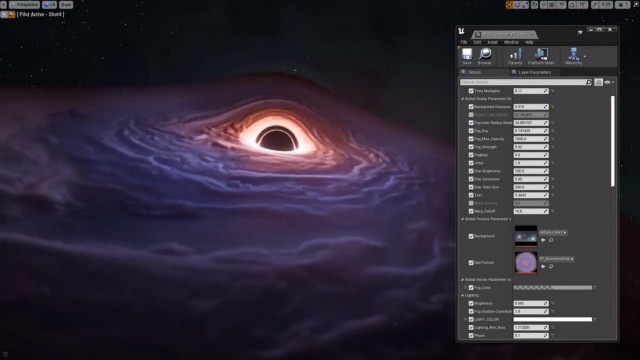
Task: Select the Details tab
Action: click(x=474, y=72)
